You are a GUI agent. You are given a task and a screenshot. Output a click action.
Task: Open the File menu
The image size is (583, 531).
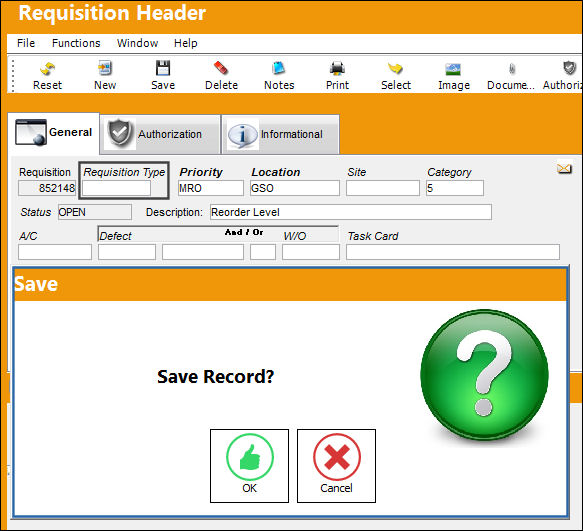click(26, 43)
